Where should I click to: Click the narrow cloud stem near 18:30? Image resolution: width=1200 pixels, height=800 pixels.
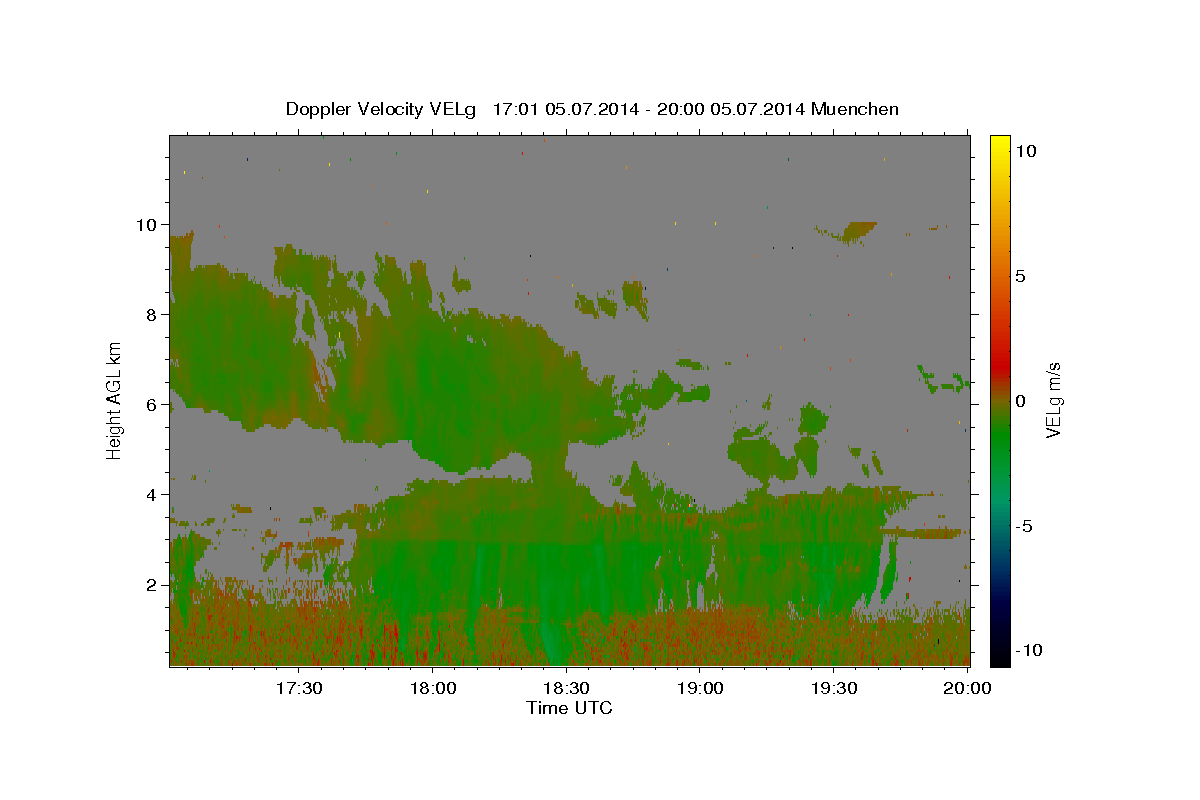tap(549, 465)
